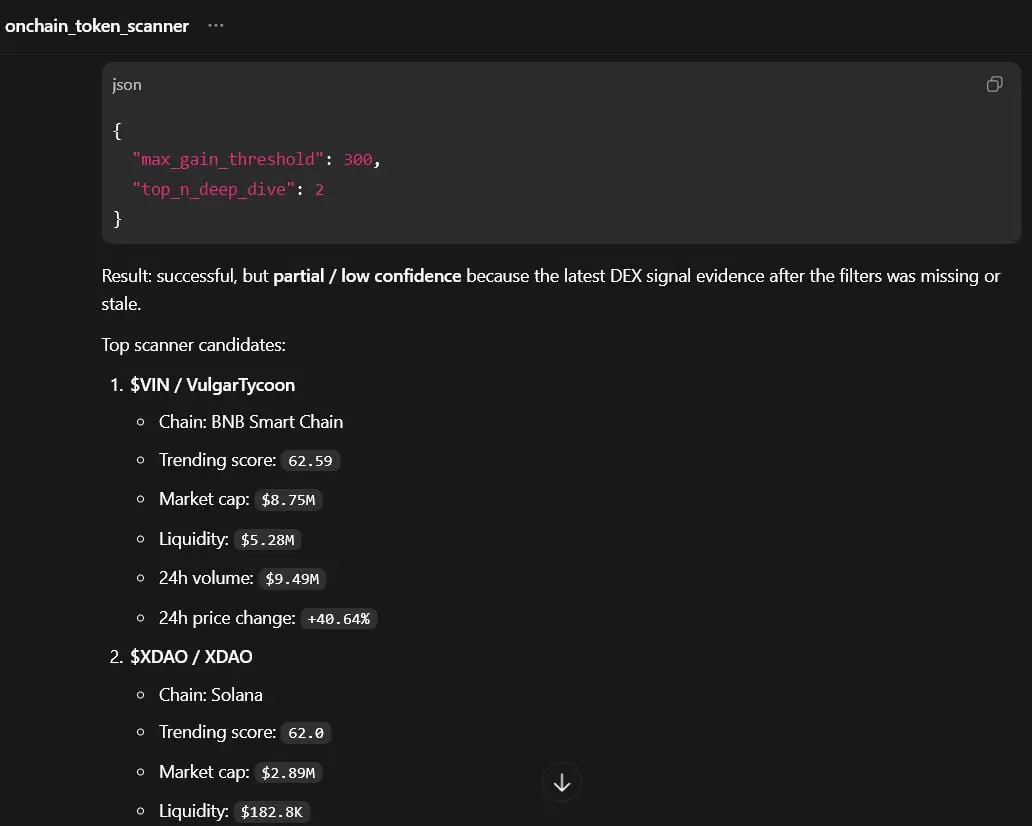This screenshot has width=1032, height=826.
Task: Click the onchain_token_scanner title
Action: point(97,26)
